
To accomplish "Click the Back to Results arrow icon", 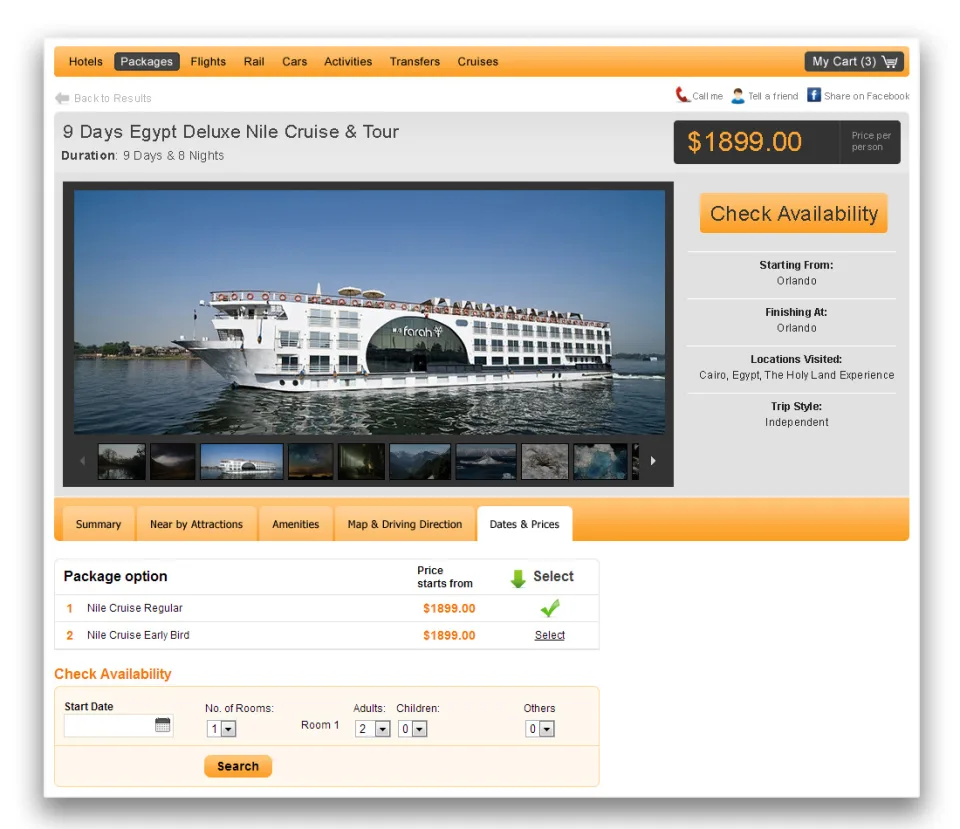I will click(62, 98).
